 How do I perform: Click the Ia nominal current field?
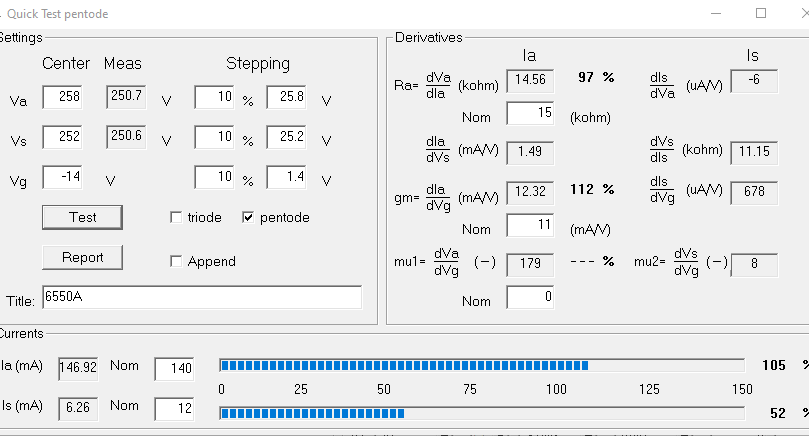point(174,368)
